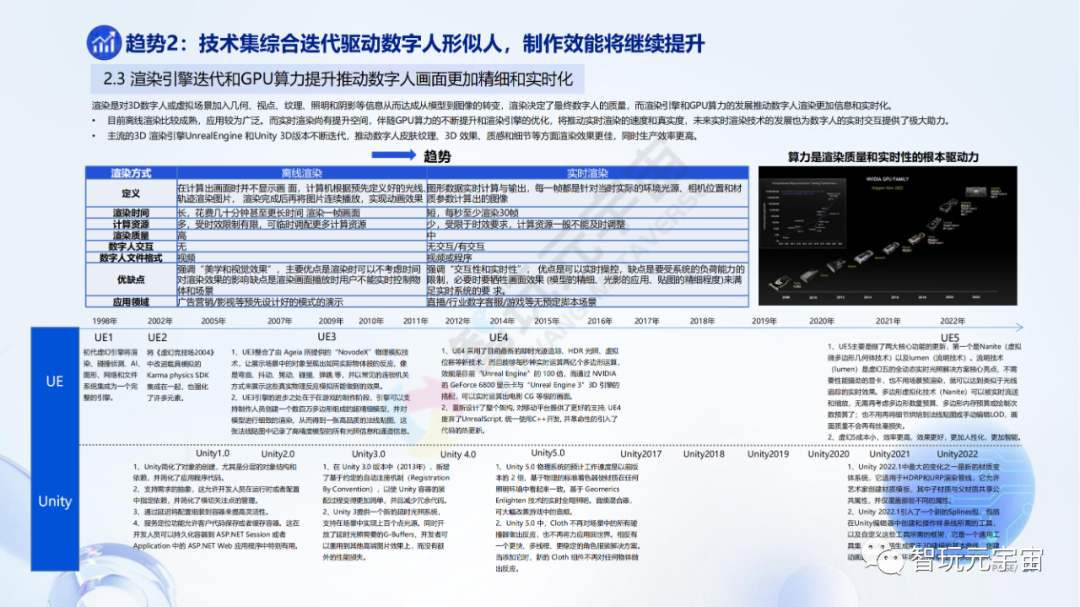1080x607 pixels.
Task: Click the Unity1.0 version label
Action: pyautogui.click(x=212, y=453)
